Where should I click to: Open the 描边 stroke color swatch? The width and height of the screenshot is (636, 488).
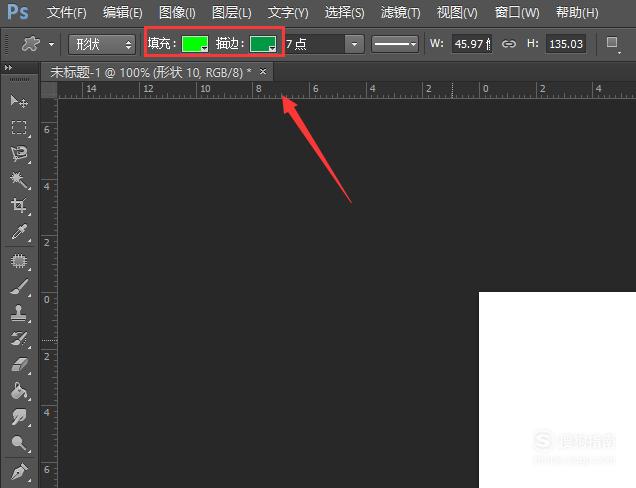click(x=263, y=44)
